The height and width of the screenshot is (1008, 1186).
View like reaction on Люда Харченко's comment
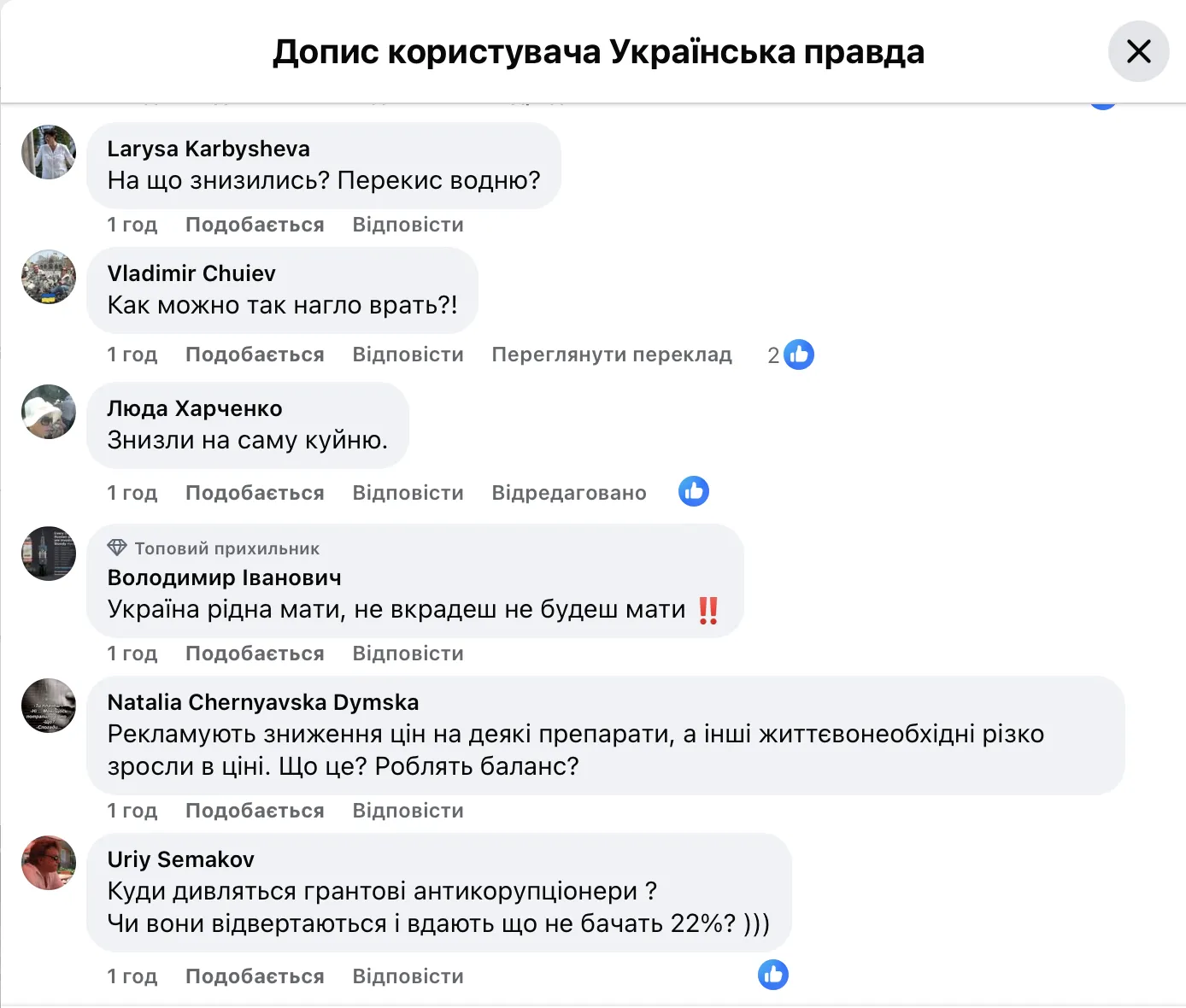(x=693, y=491)
